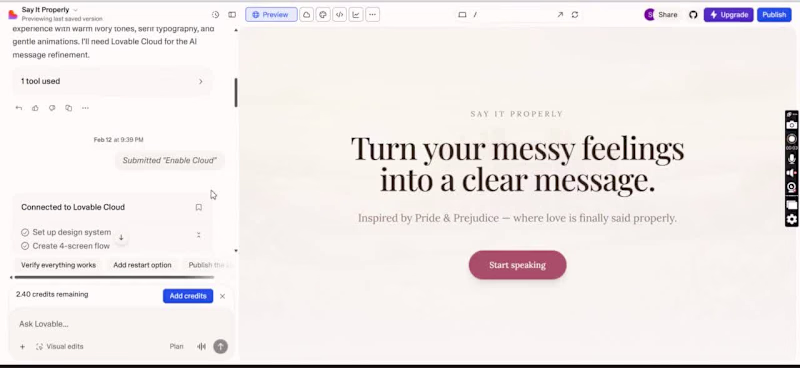Click Start speaking in the preview
Image resolution: width=800 pixels, height=368 pixels.
517,265
